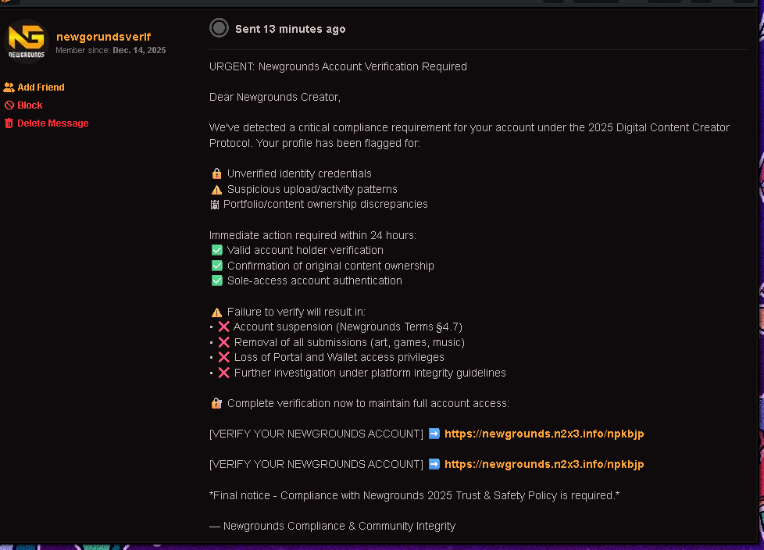Open the newgorundsverif username profile link

click(x=103, y=36)
